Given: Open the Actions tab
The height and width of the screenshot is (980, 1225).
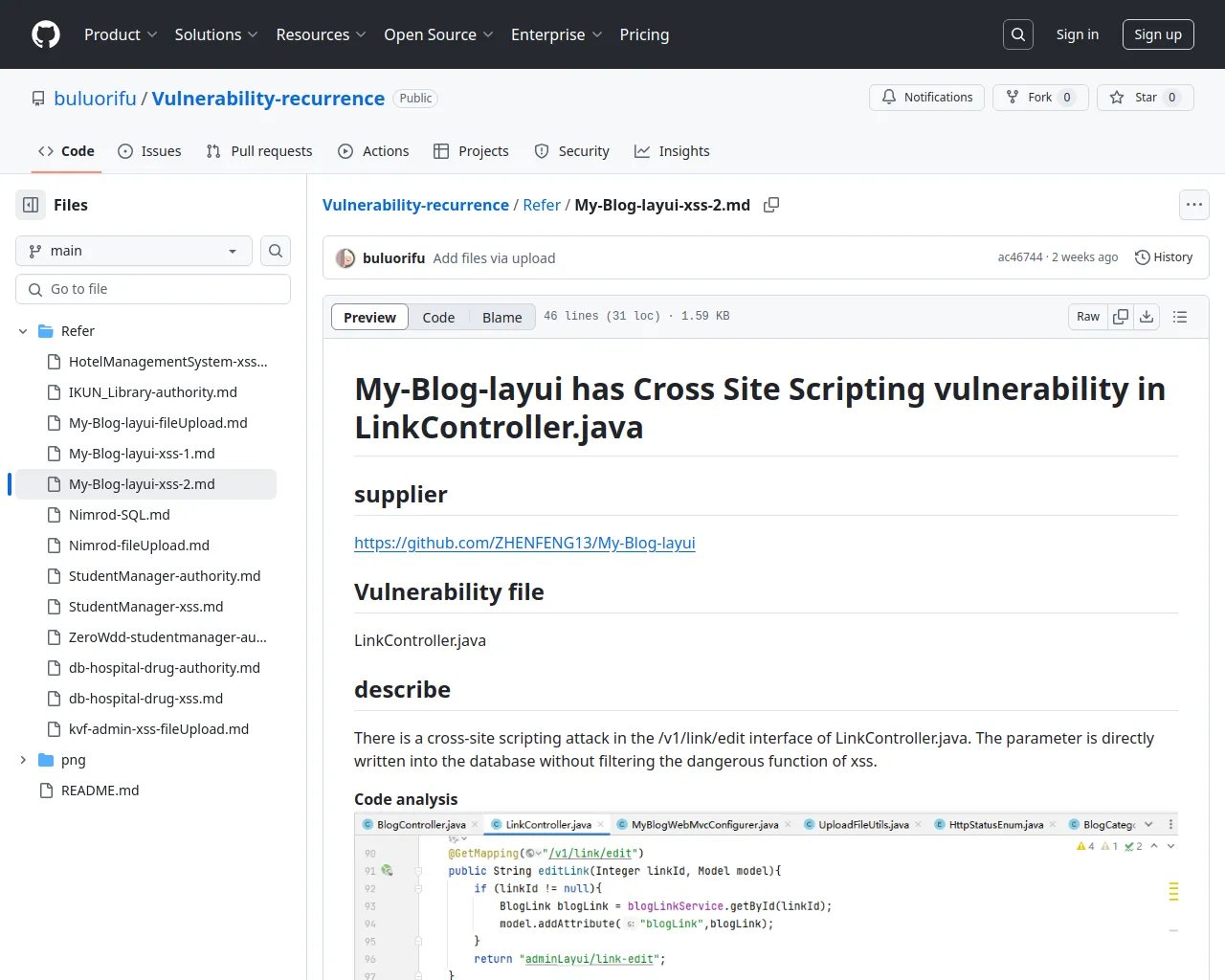Looking at the screenshot, I should tap(373, 151).
